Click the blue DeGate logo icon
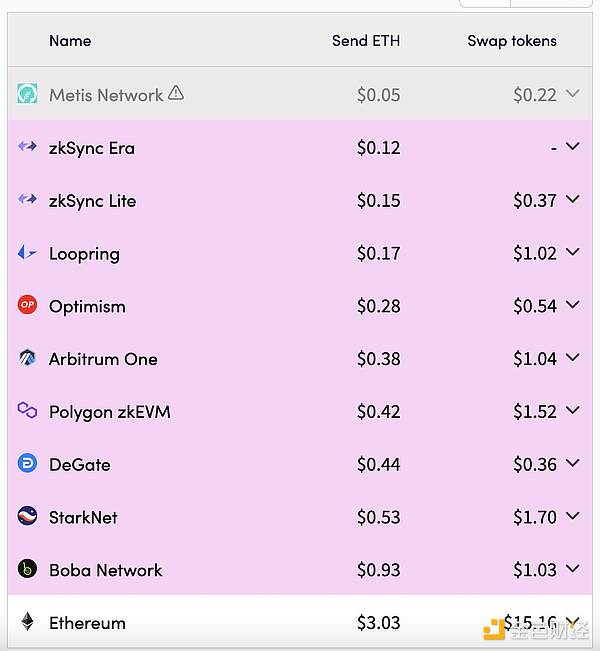The height and width of the screenshot is (651, 600). (27, 464)
